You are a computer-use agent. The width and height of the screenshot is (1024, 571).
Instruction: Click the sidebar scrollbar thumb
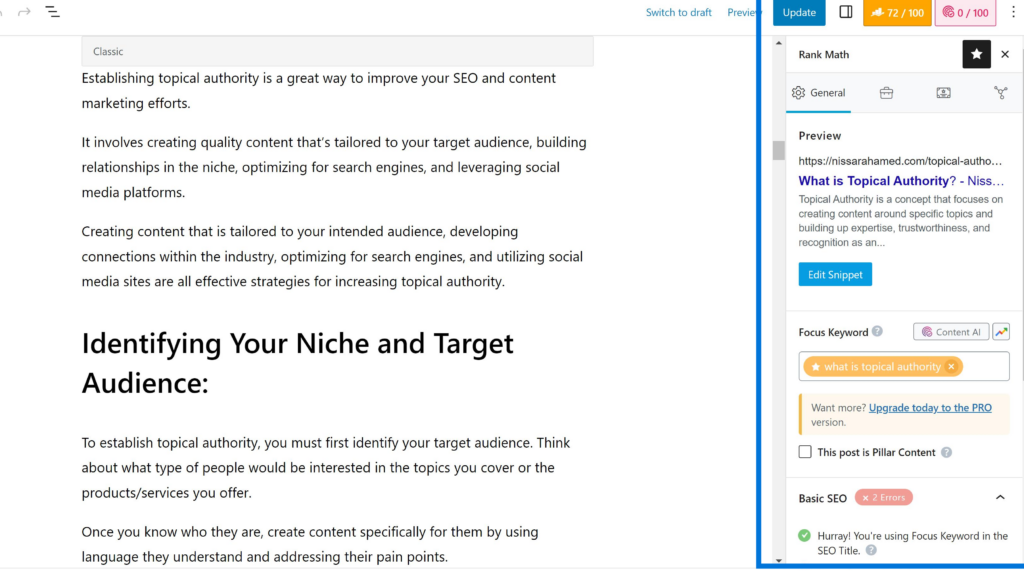pos(778,150)
